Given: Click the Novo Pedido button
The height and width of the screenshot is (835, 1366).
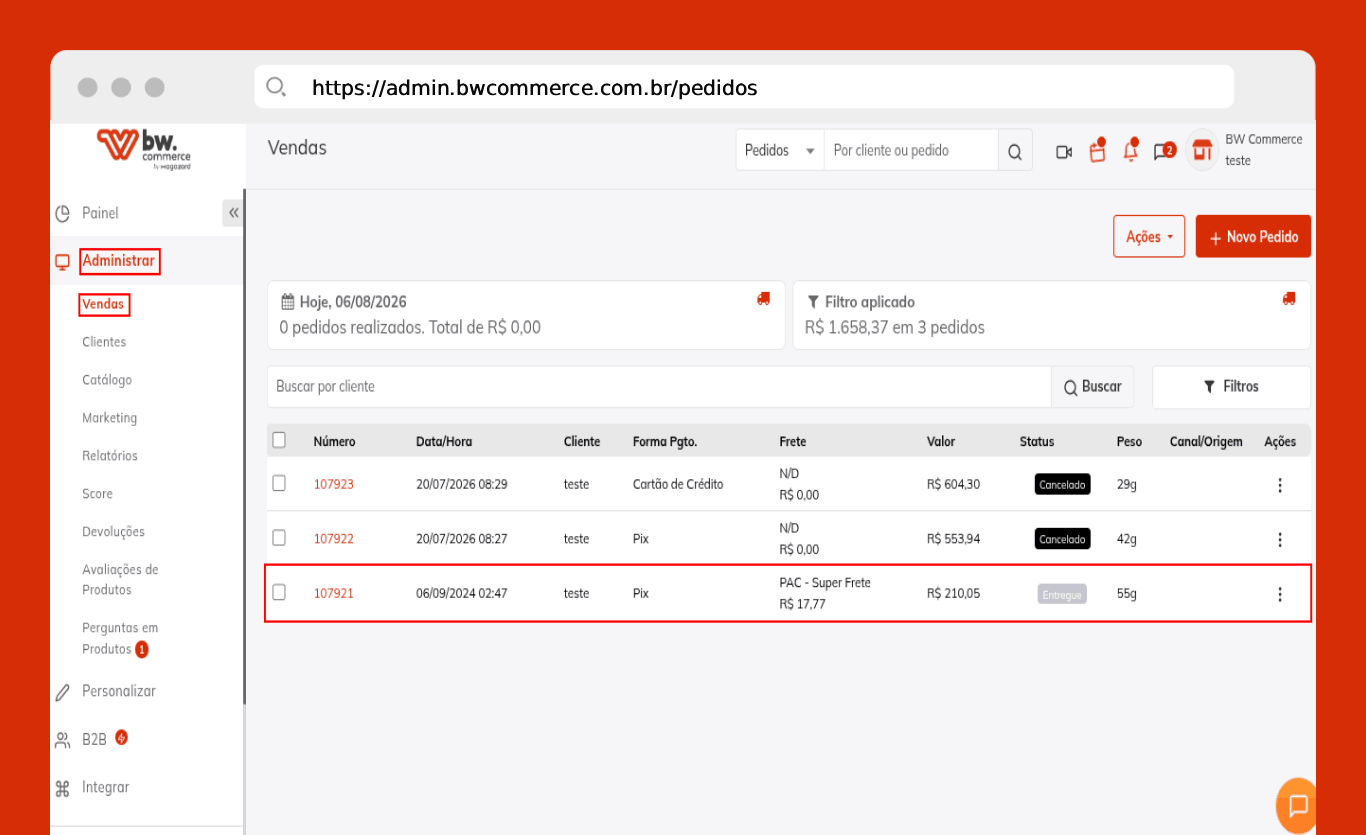Looking at the screenshot, I should tap(1253, 237).
